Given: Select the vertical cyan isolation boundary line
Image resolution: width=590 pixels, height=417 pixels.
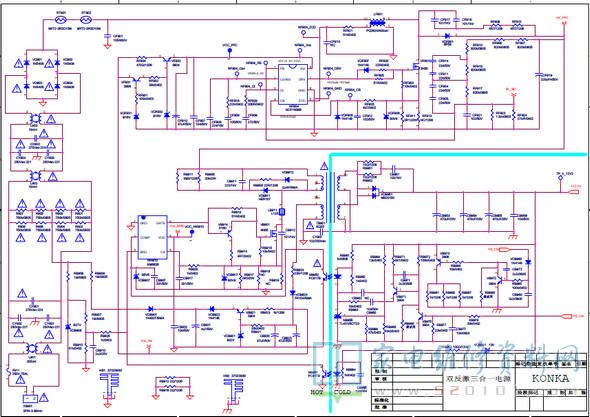Looking at the screenshot, I should pyautogui.click(x=330, y=282).
